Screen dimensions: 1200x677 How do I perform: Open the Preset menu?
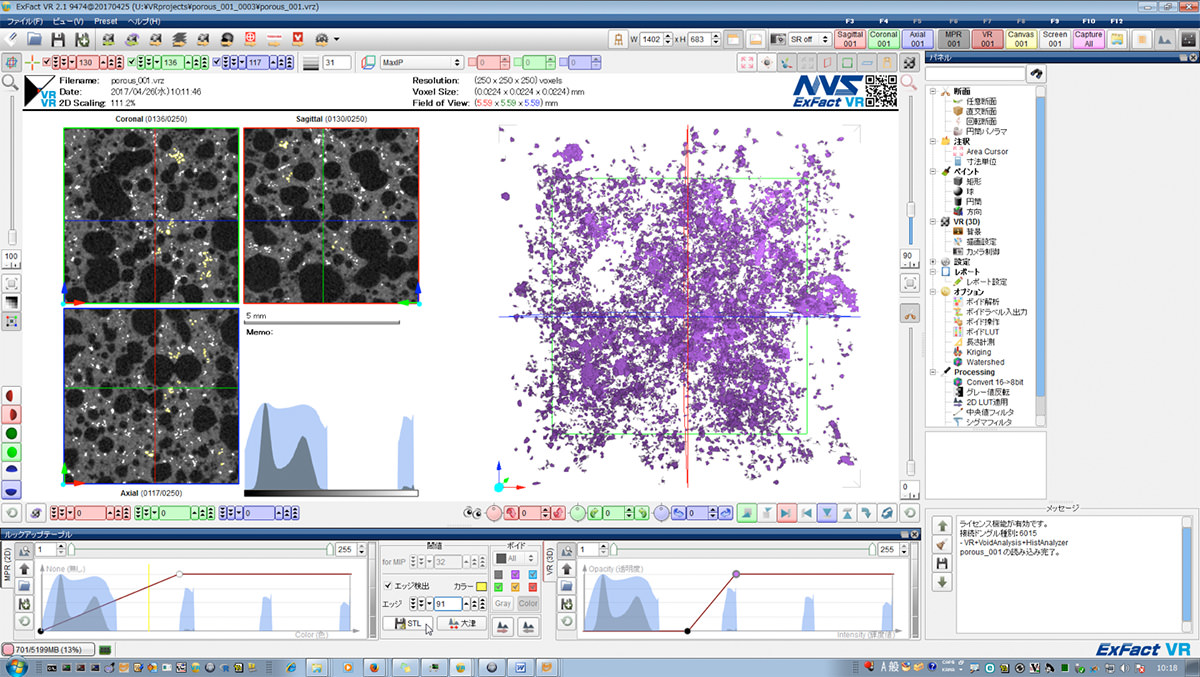click(105, 21)
